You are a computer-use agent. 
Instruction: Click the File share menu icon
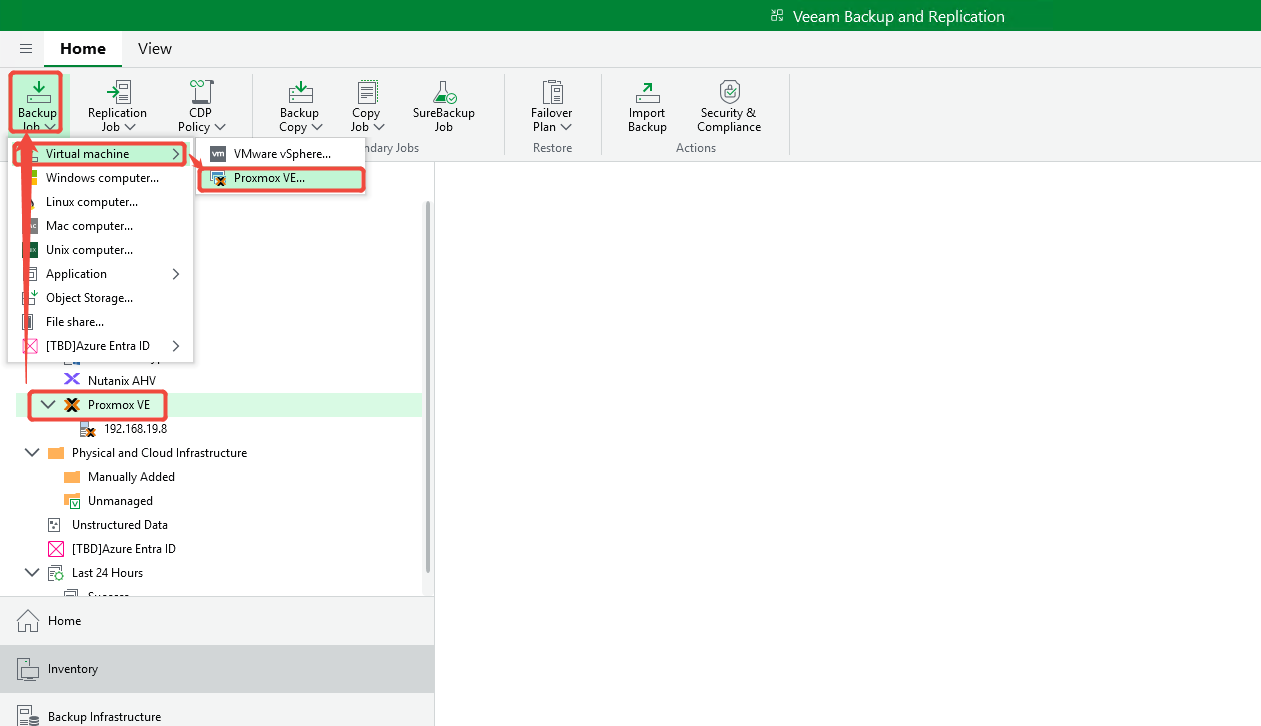coord(29,322)
